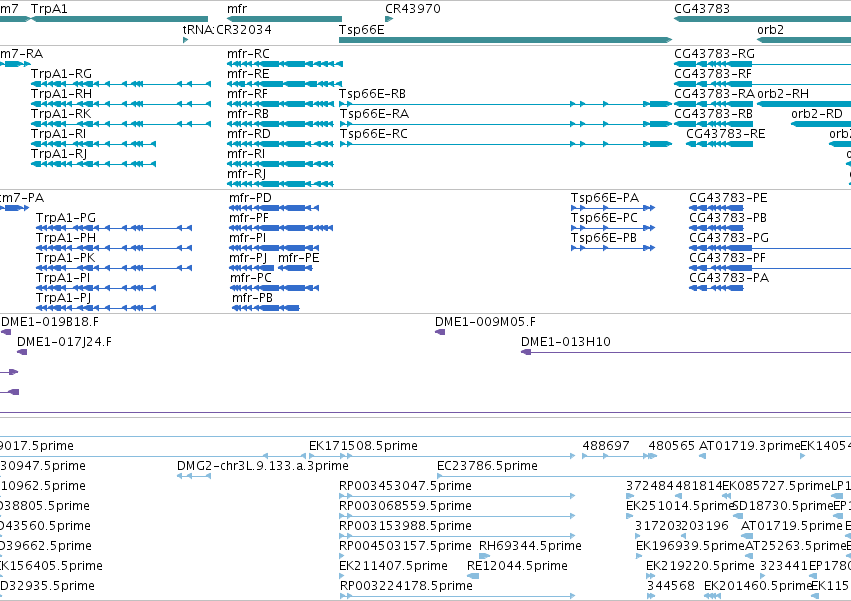Click the TrpA1-PK protein label
Viewport: 851px width, 601px height.
tap(66, 258)
